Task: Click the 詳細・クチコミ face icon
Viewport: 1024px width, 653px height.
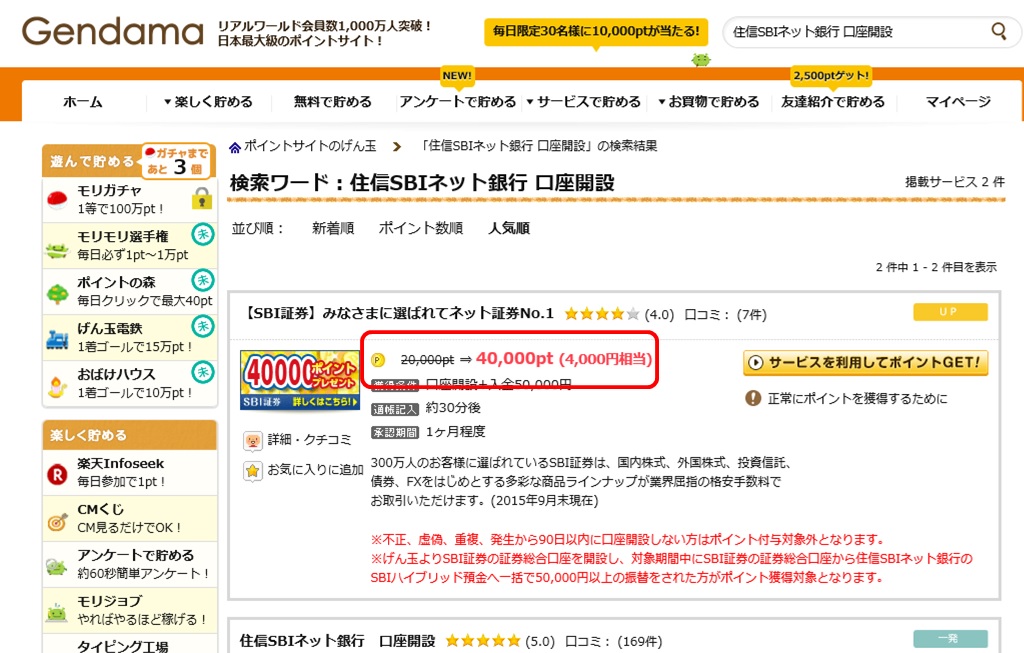Action: pos(253,441)
